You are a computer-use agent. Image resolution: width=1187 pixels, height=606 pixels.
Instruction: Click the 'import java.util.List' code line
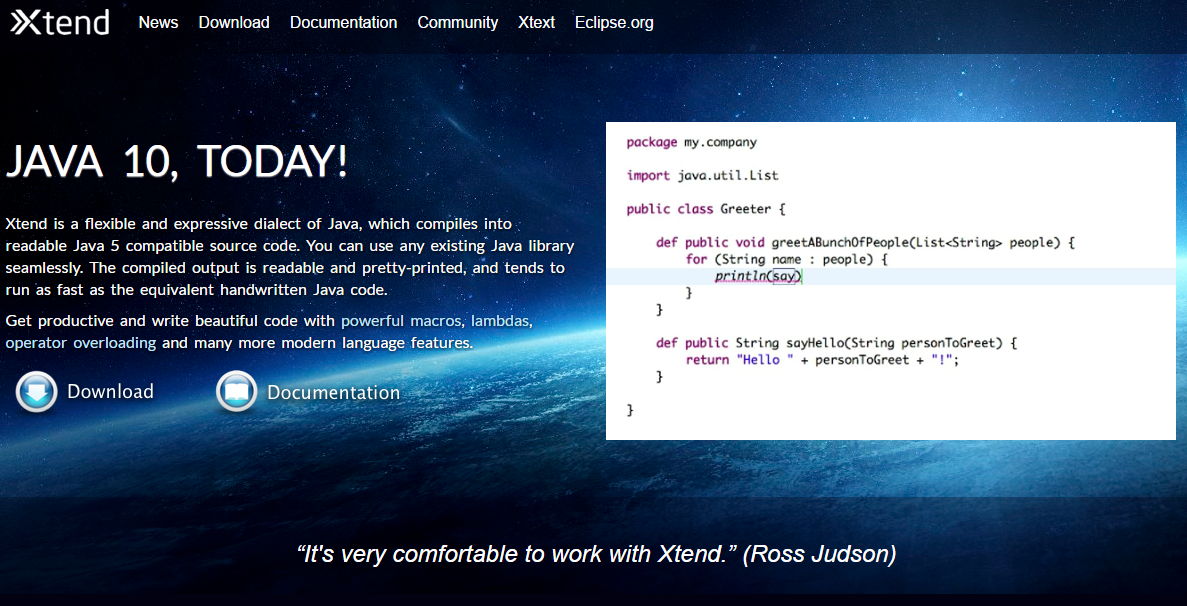(x=703, y=176)
